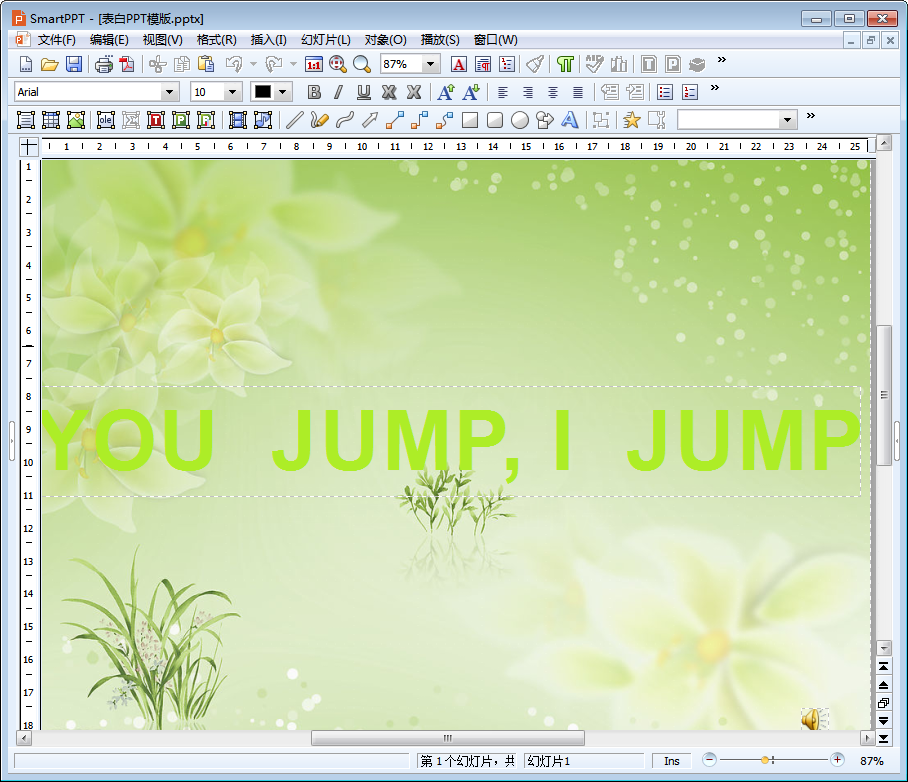Justify the text alignment
This screenshot has width=908, height=782.
pyautogui.click(x=577, y=92)
